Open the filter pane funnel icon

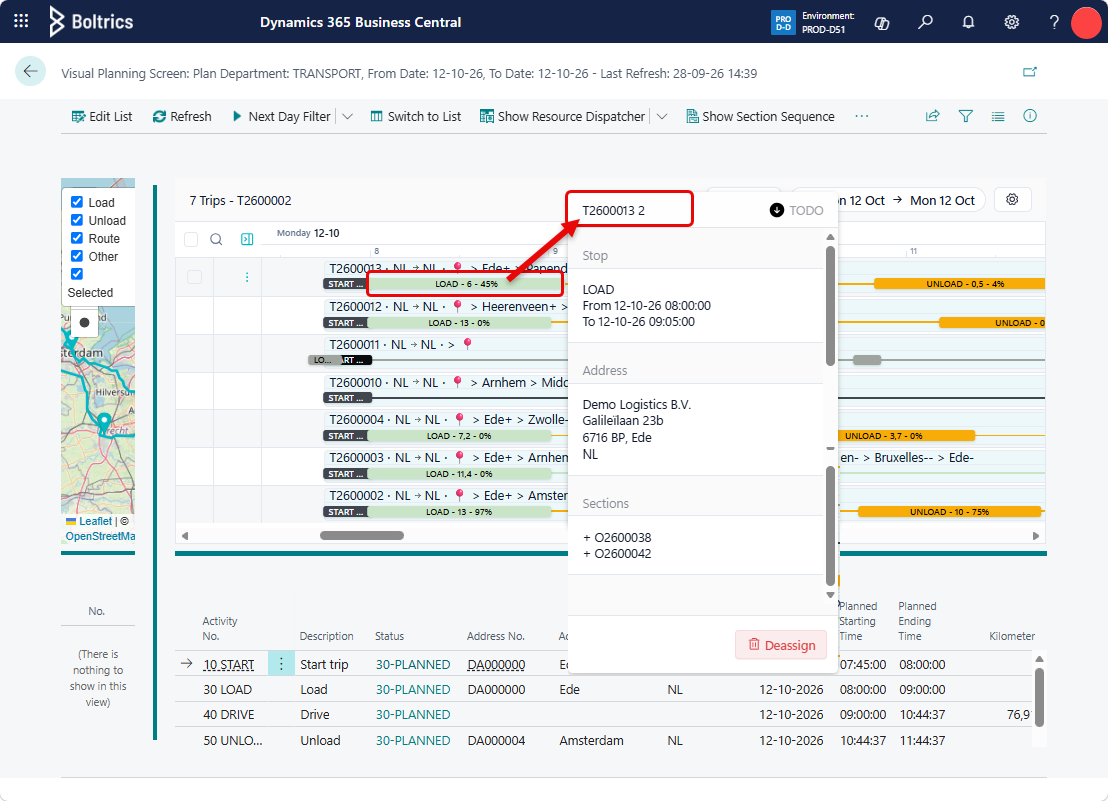[x=965, y=116]
